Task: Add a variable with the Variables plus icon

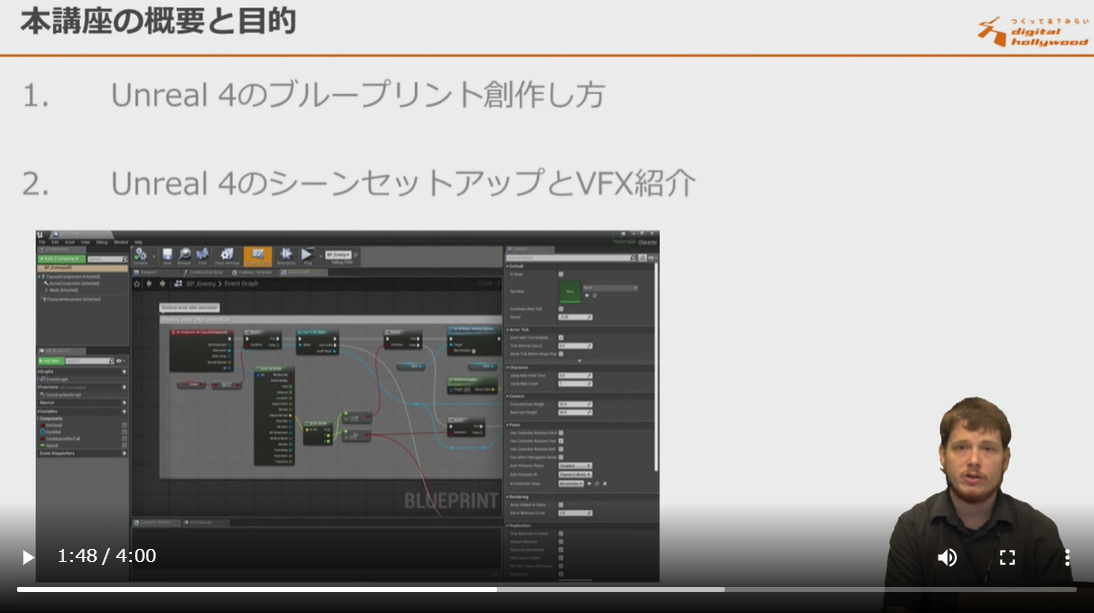Action: tap(124, 411)
